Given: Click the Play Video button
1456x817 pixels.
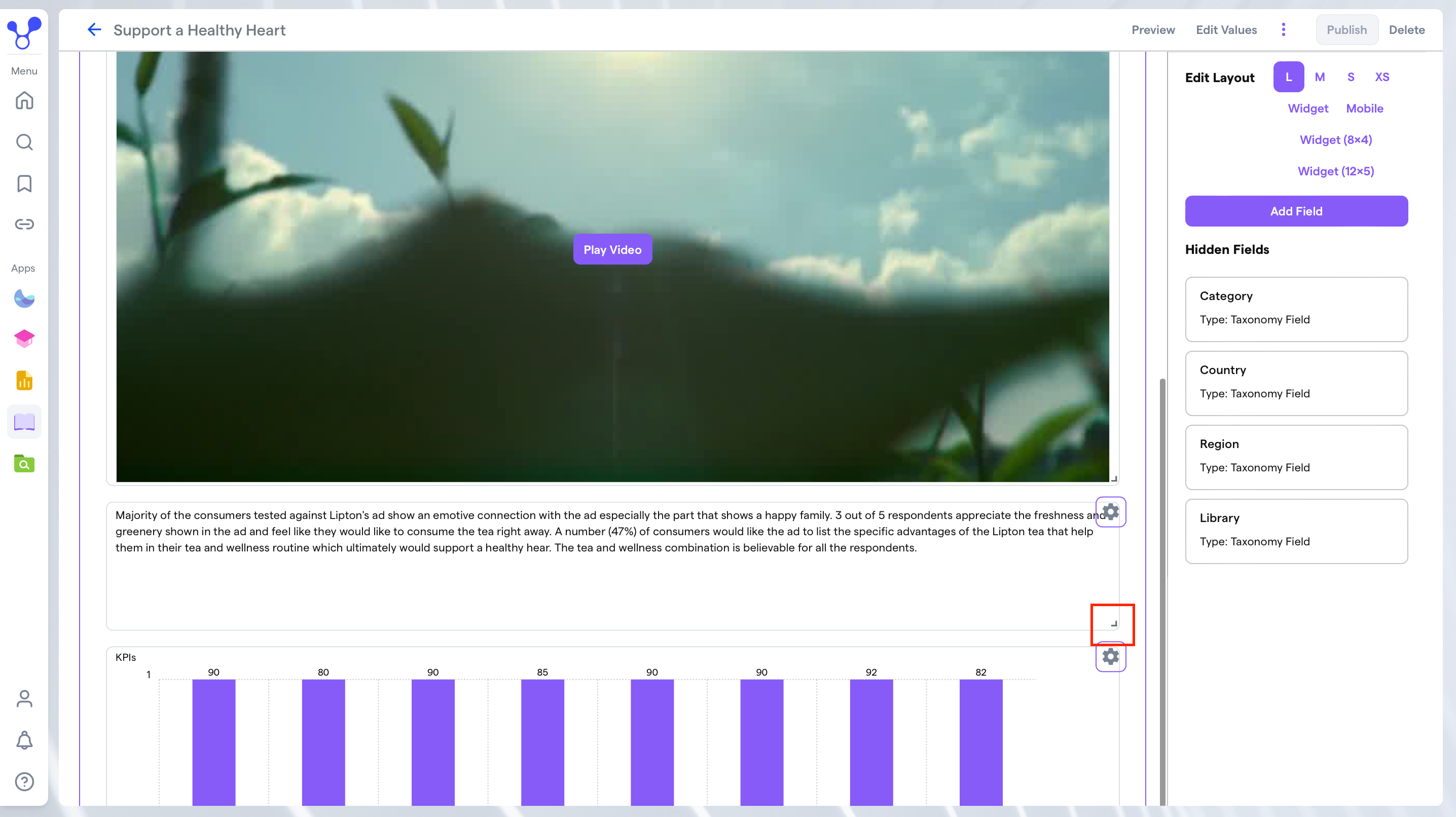Looking at the screenshot, I should (612, 249).
